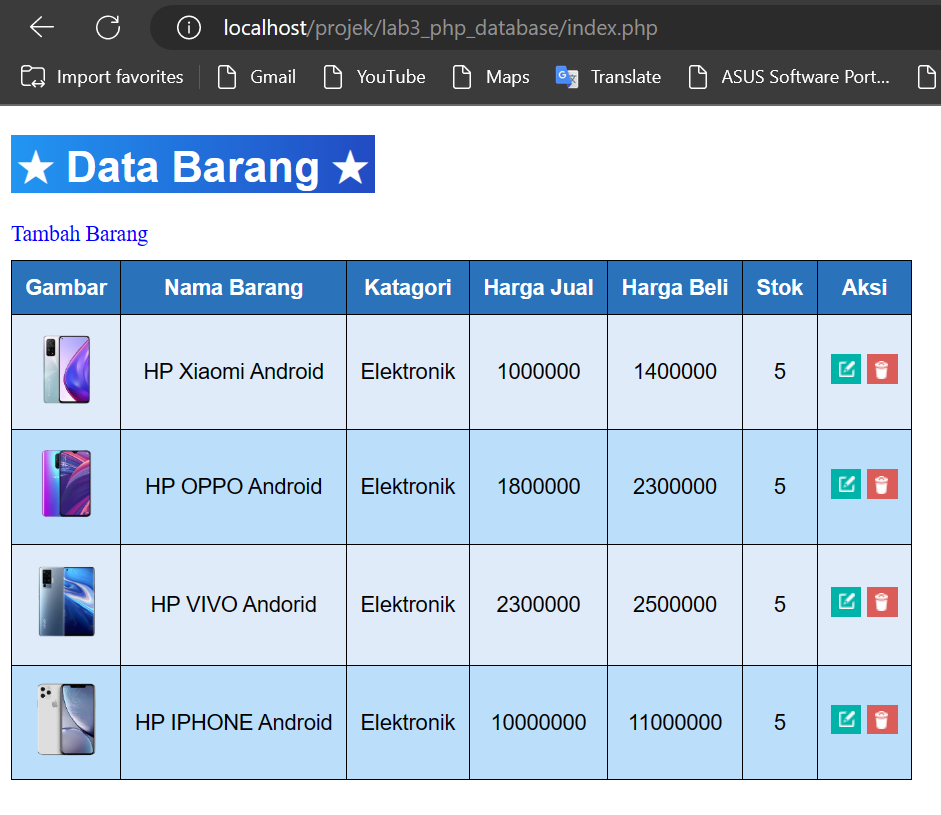Click the delete icon for HP Xiaomi Android

tap(882, 369)
